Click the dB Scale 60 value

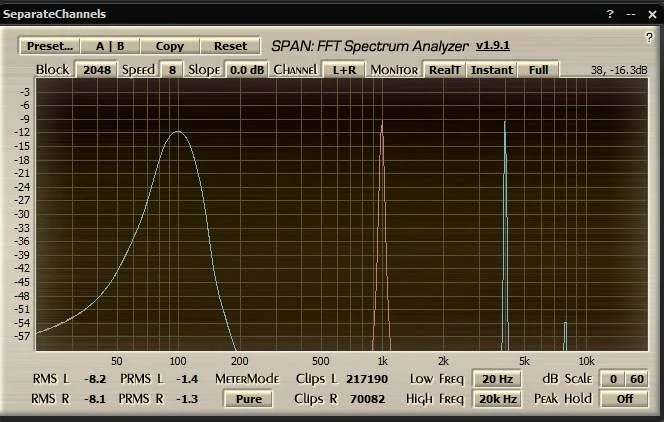pos(636,379)
